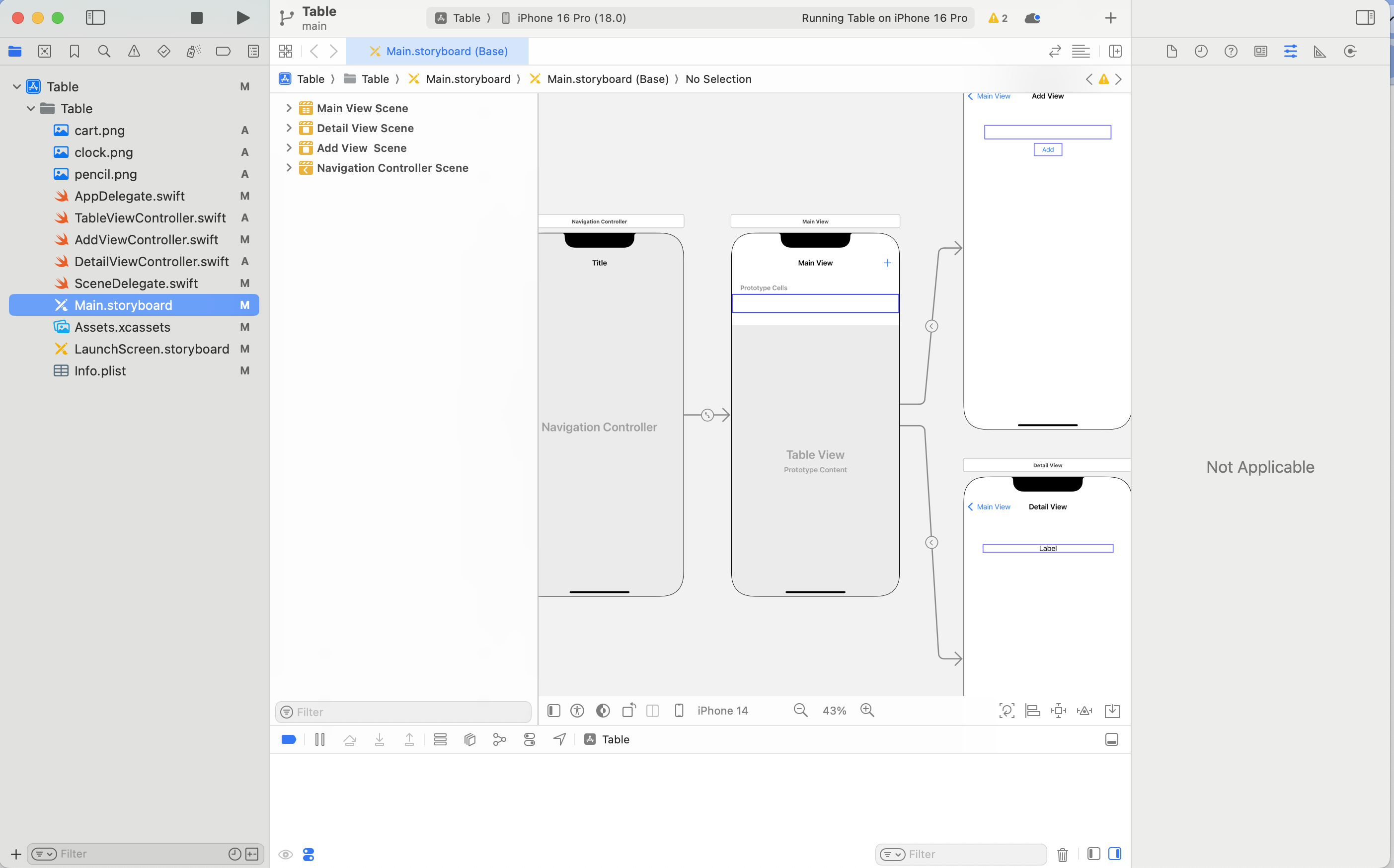The height and width of the screenshot is (868, 1394).
Task: Toggle breakpoints activation in debug bar
Action: pos(289,739)
